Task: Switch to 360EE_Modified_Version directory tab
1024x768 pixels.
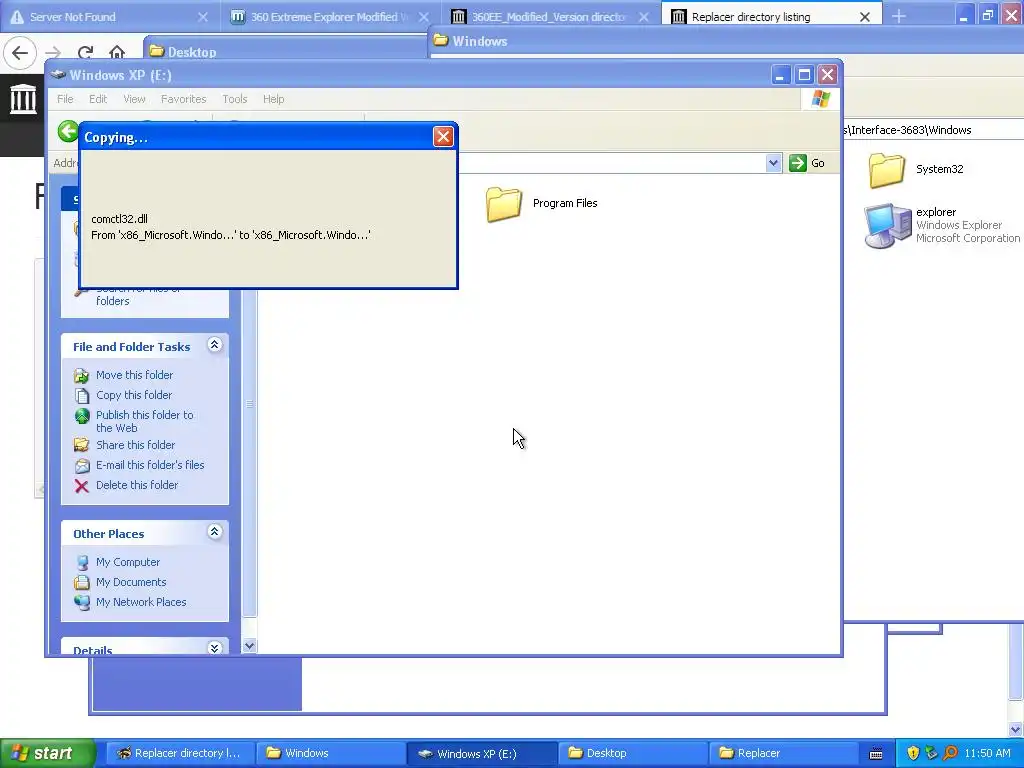Action: click(549, 17)
